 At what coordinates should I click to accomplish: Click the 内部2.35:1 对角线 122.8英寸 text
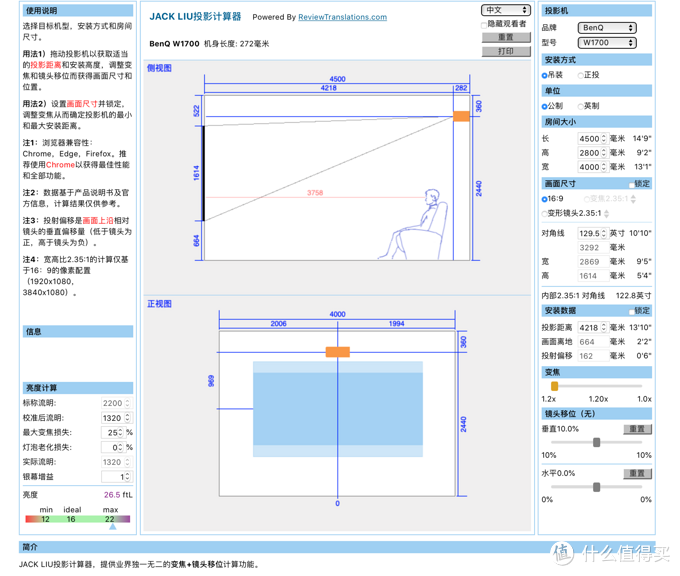[x=596, y=296]
